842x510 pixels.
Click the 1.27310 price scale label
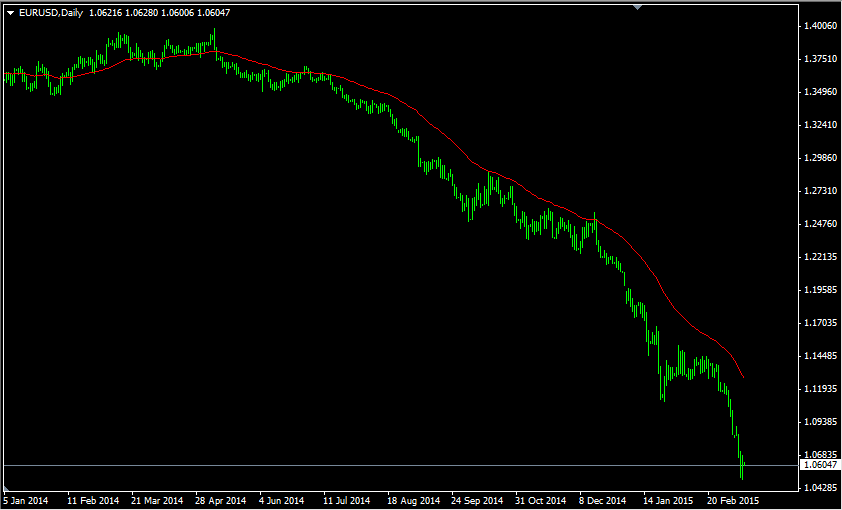pyautogui.click(x=821, y=191)
